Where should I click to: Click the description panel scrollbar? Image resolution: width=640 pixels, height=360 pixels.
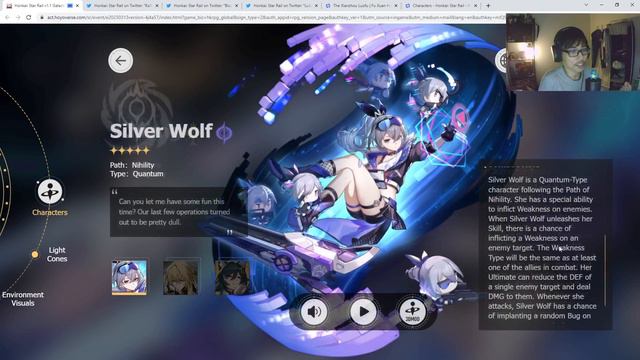click(605, 270)
